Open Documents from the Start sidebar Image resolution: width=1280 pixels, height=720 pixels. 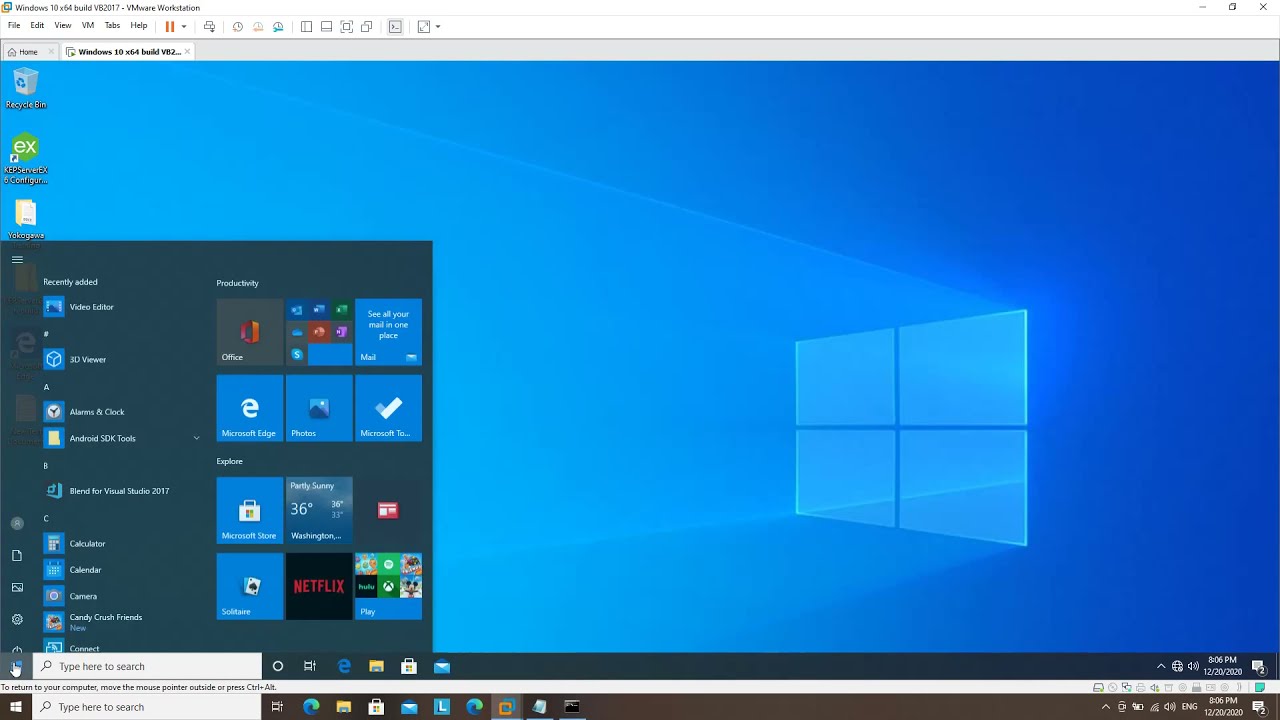(x=17, y=555)
